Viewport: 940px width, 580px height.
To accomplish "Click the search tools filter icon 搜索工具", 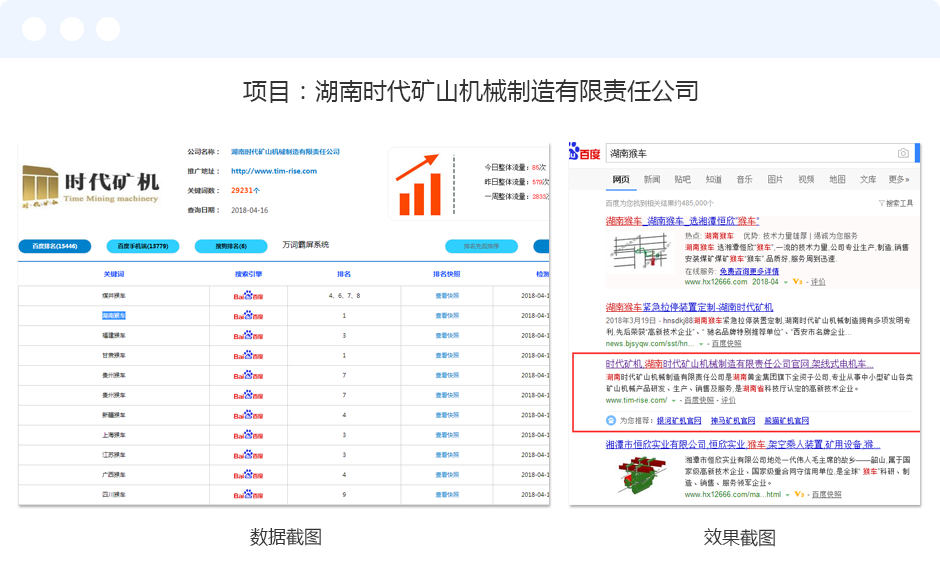I will coord(896,203).
